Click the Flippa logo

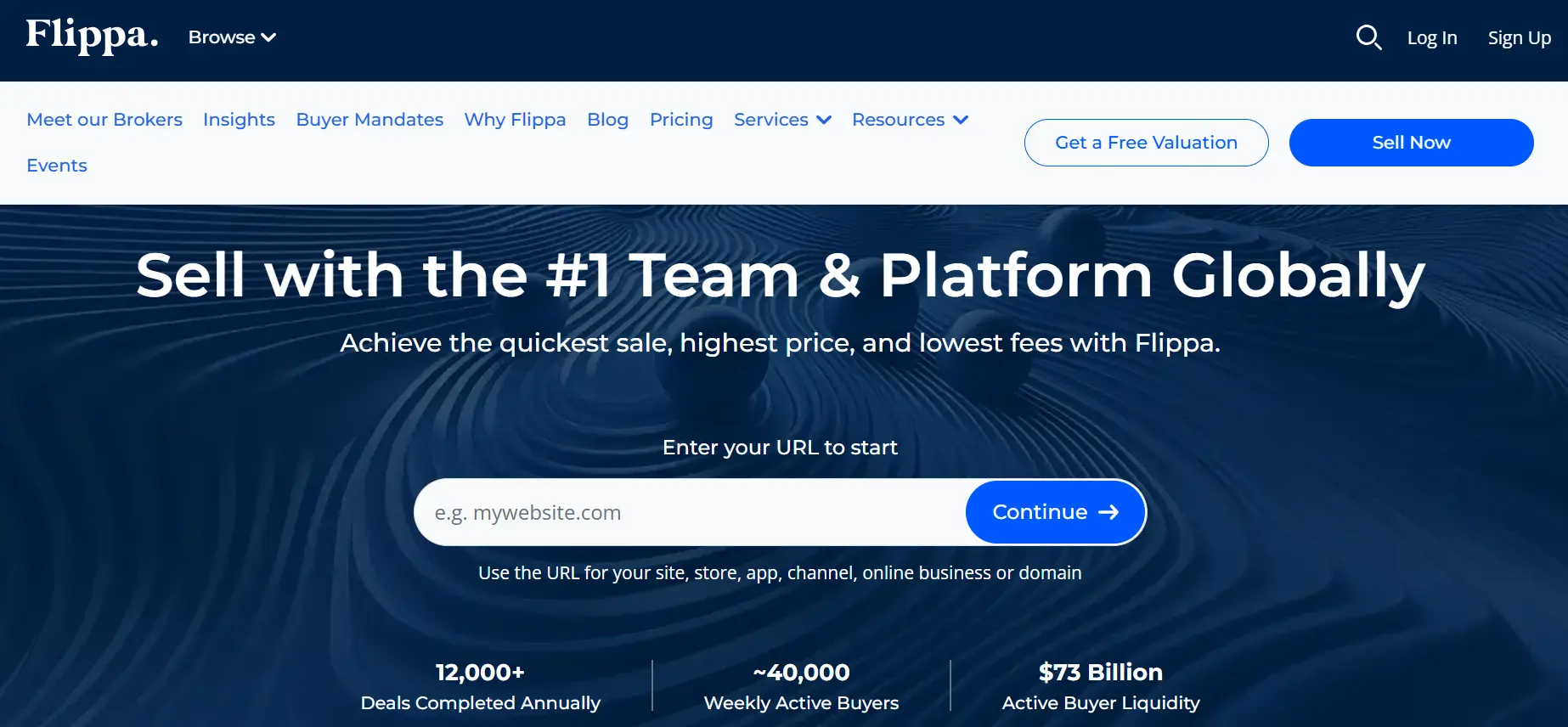[92, 36]
